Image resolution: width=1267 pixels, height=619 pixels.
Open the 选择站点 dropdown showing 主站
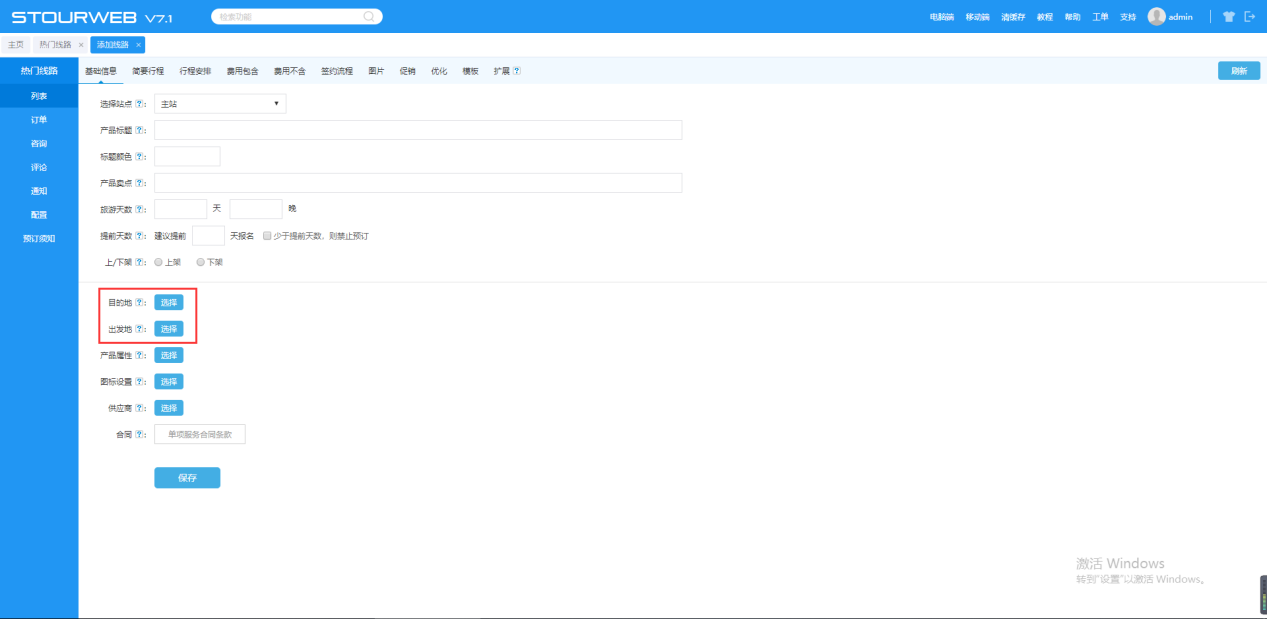220,104
